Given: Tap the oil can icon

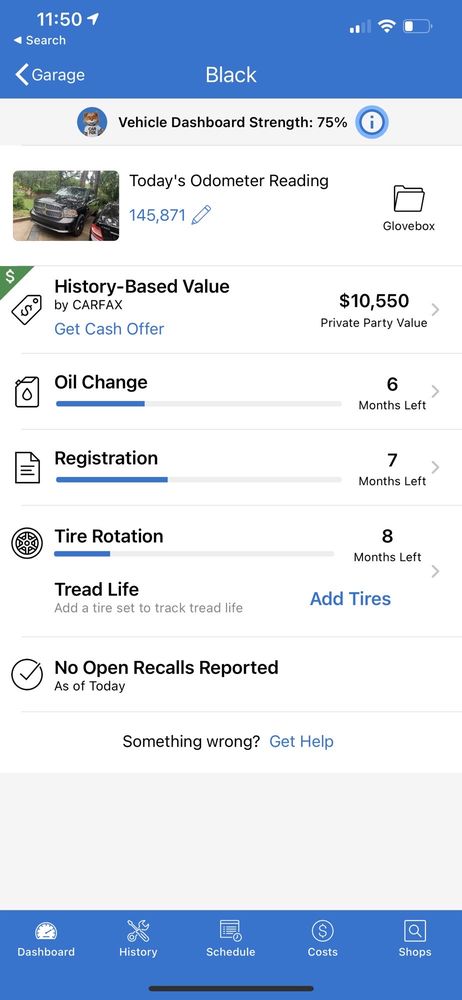Looking at the screenshot, I should coord(27,392).
